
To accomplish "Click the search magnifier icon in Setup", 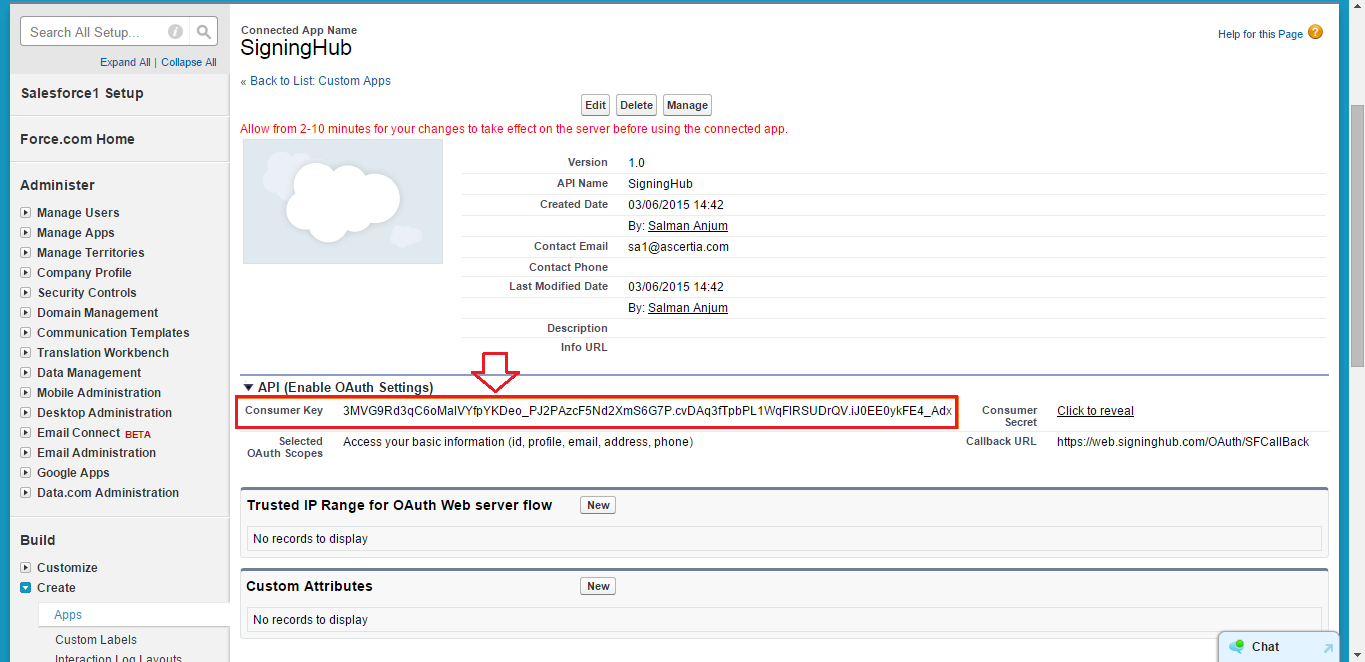I will 203,32.
